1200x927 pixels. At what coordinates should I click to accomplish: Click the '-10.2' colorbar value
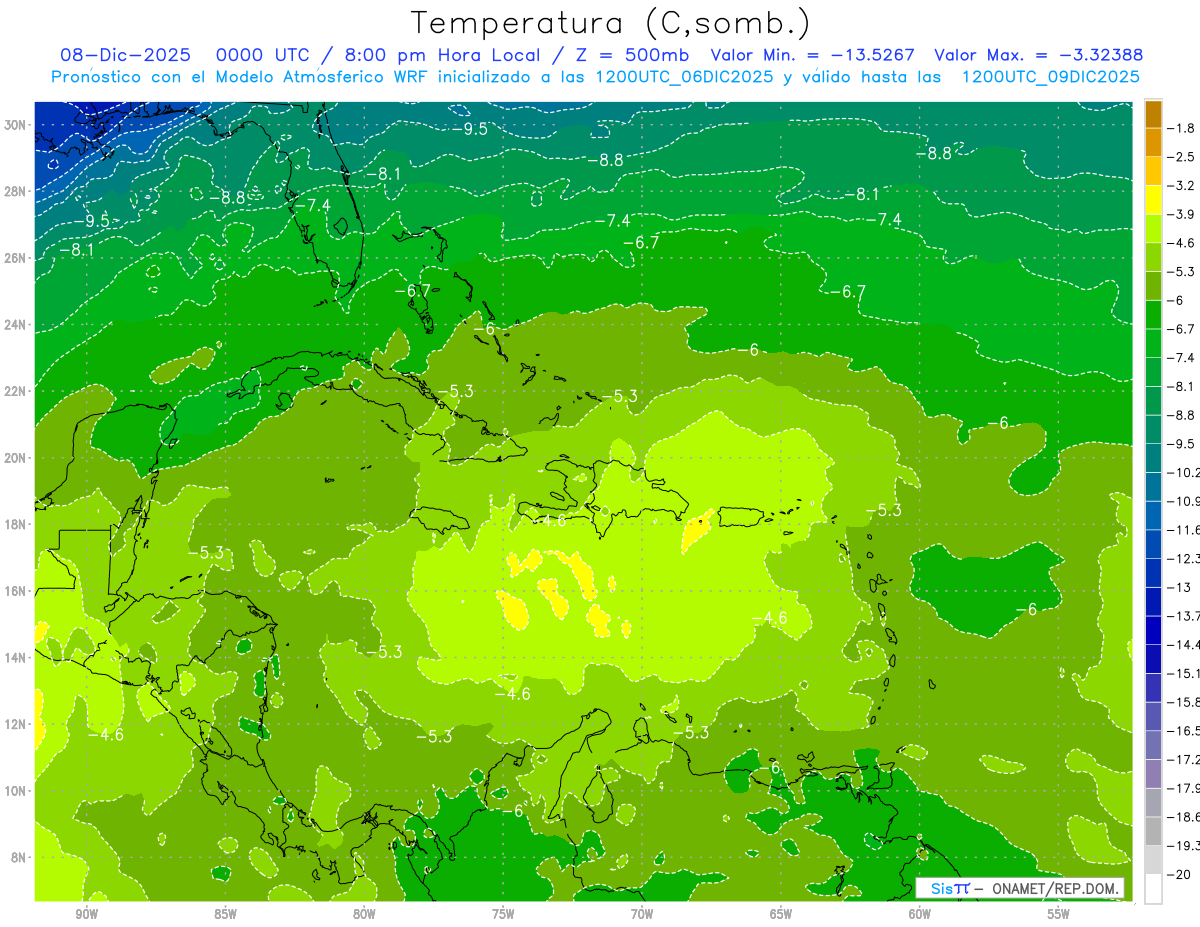click(1184, 472)
